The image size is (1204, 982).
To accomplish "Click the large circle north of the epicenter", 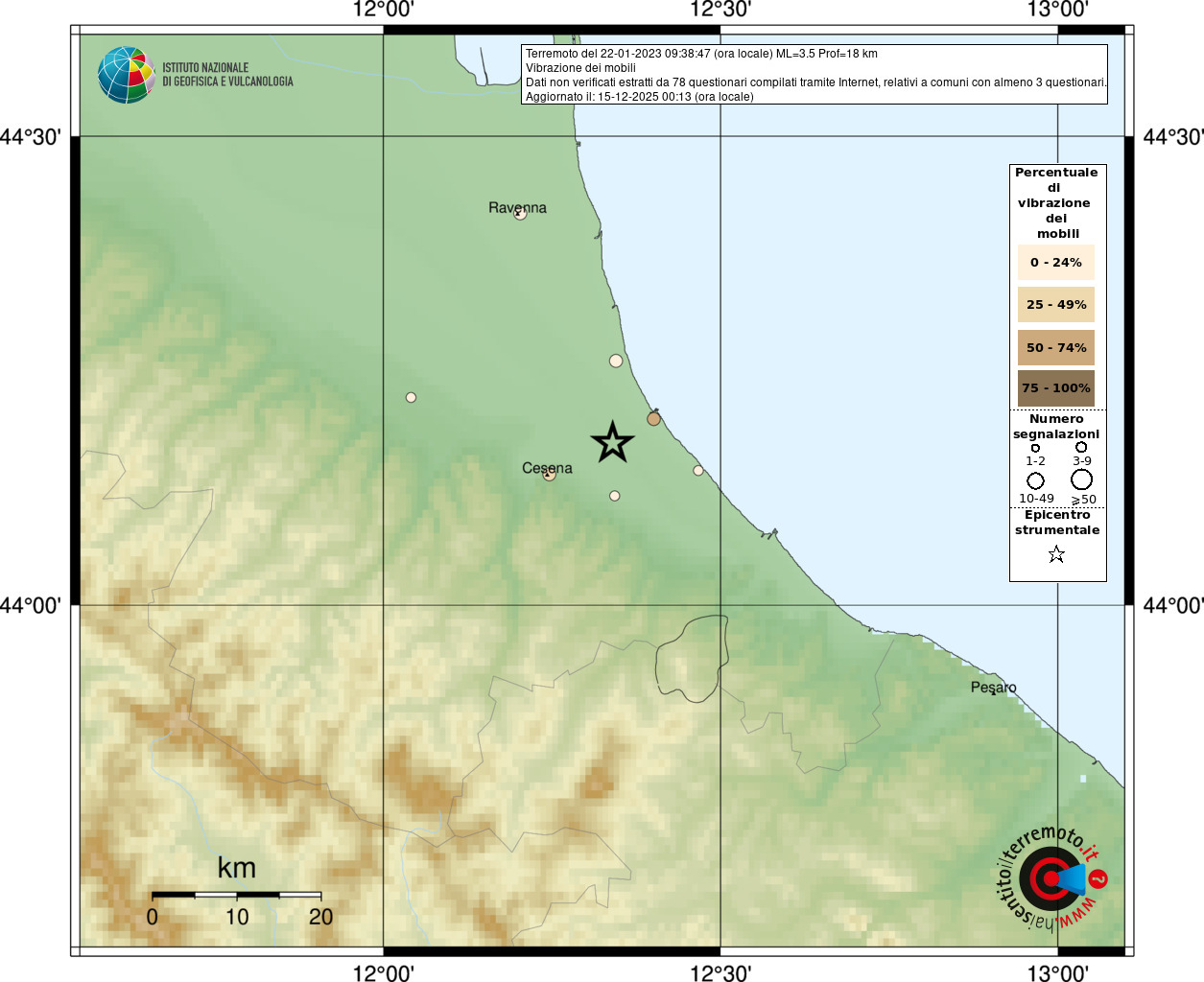I will point(616,361).
